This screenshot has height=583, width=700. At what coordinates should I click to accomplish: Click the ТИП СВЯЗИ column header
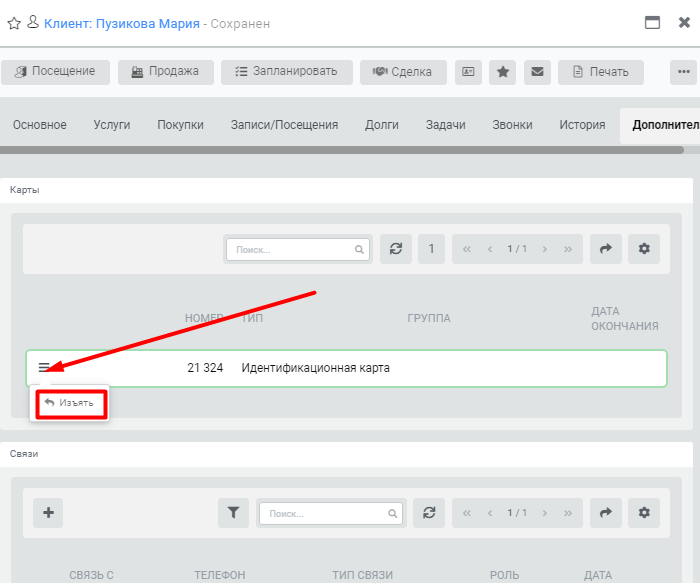(x=362, y=575)
